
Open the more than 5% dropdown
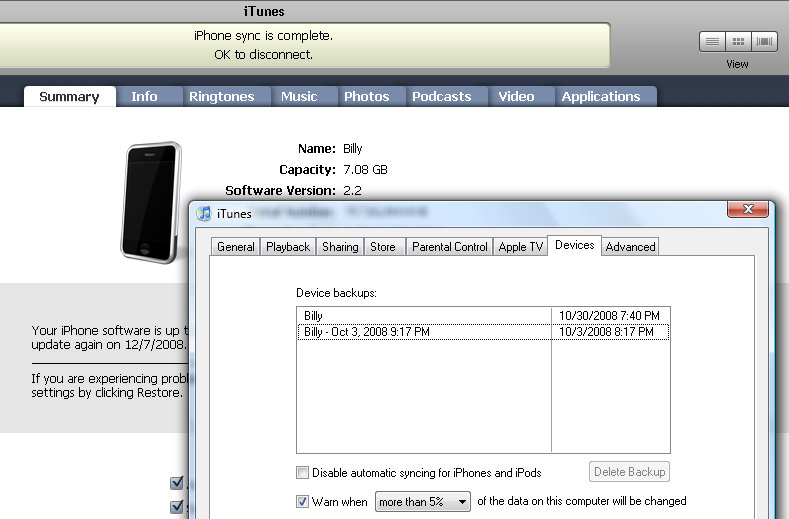pos(423,502)
